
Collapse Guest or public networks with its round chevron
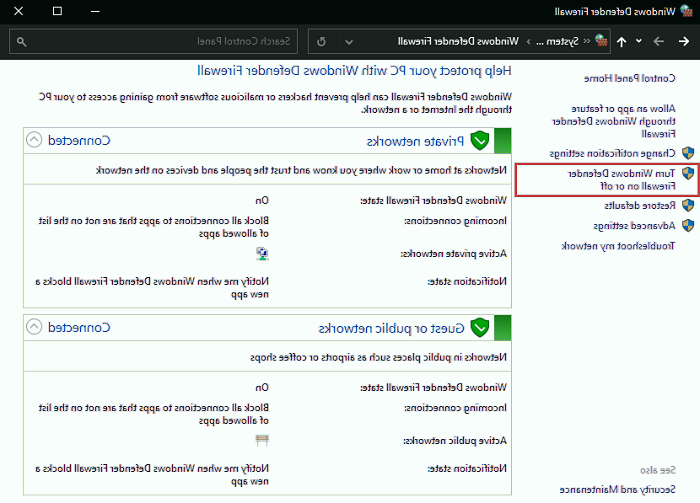coord(34,327)
